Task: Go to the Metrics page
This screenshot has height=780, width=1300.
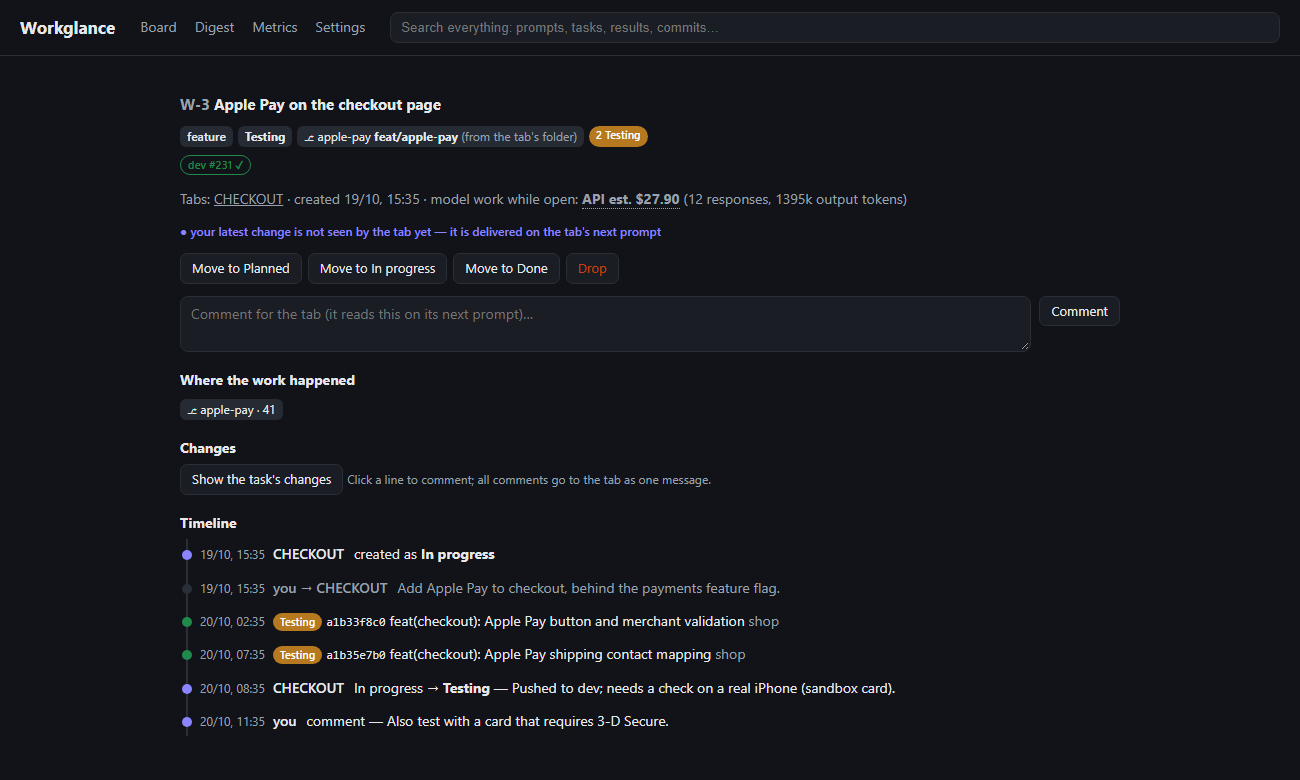Action: click(x=275, y=27)
